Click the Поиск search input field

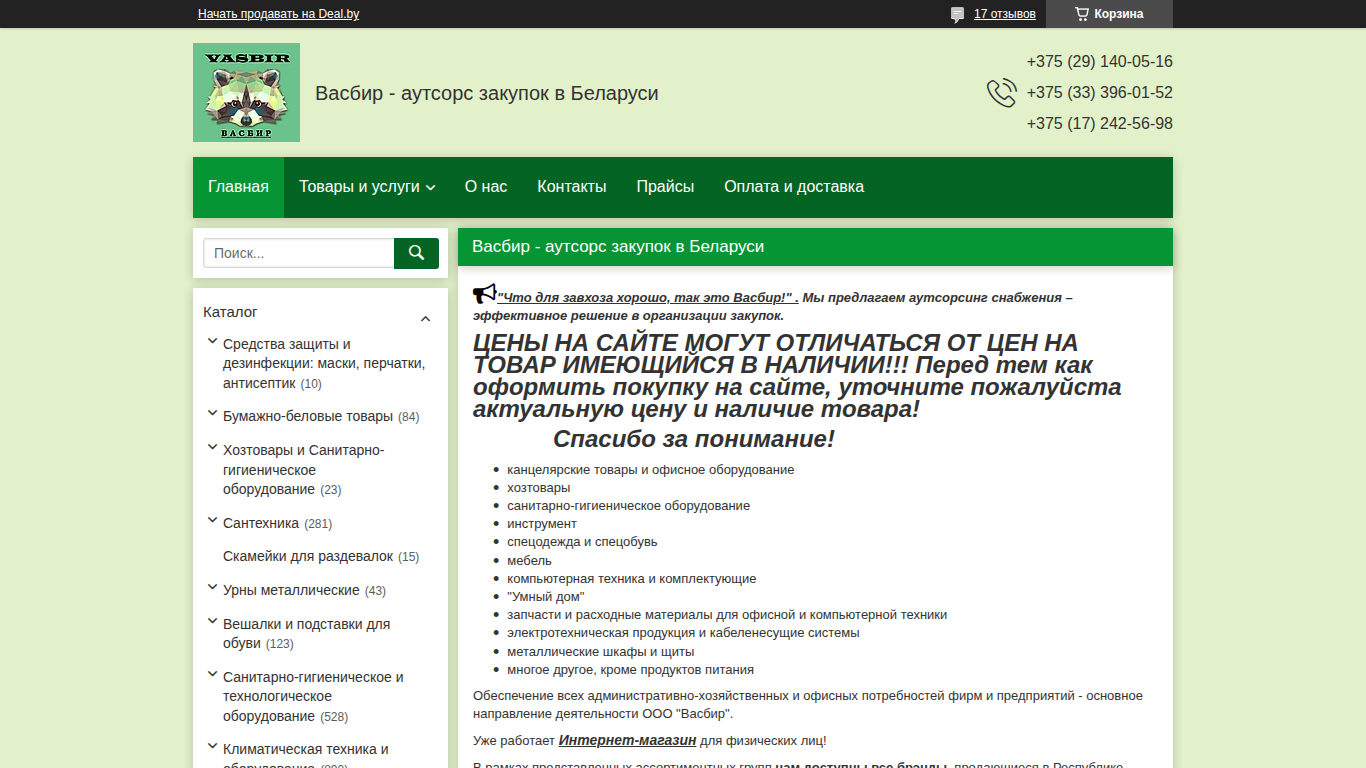pos(299,253)
